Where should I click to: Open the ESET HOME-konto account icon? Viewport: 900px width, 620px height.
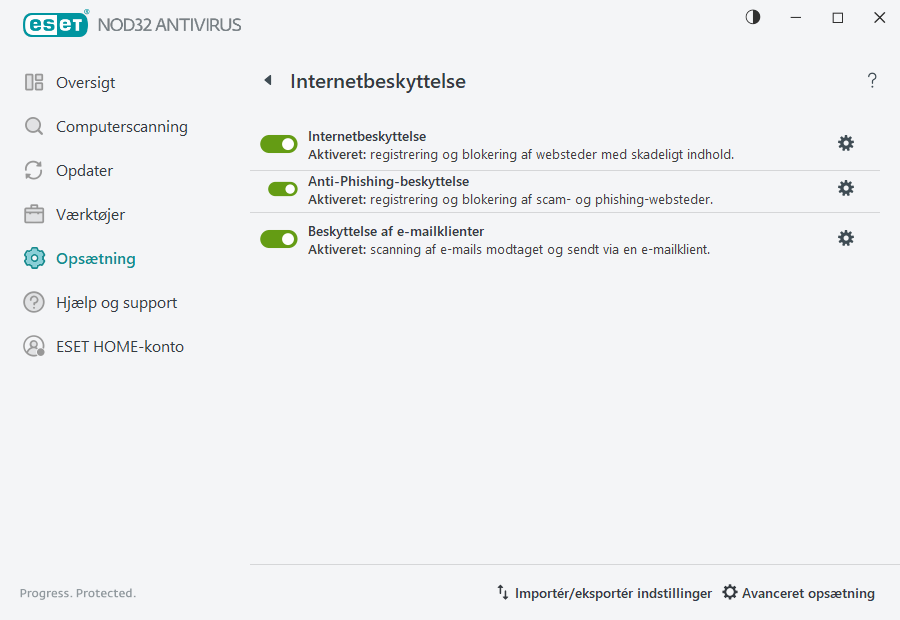(34, 346)
